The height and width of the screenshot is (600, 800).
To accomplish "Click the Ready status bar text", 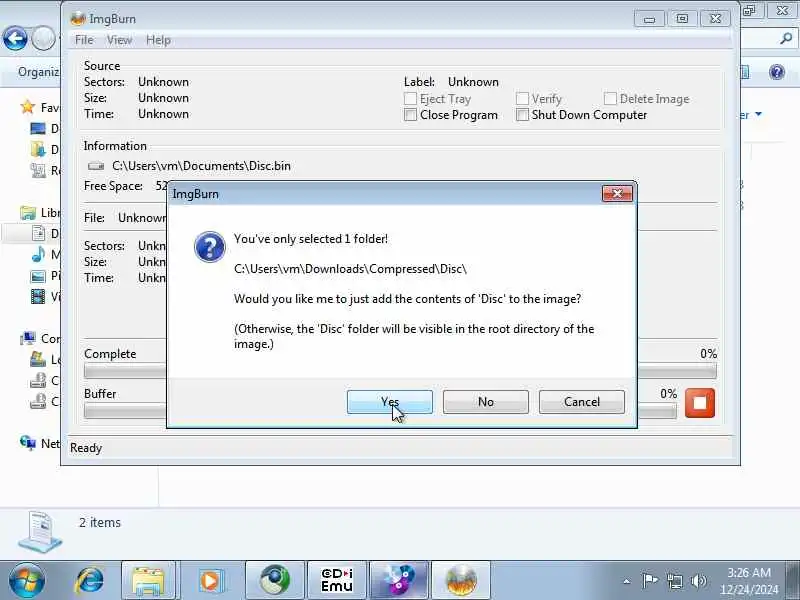I will pyautogui.click(x=86, y=448).
